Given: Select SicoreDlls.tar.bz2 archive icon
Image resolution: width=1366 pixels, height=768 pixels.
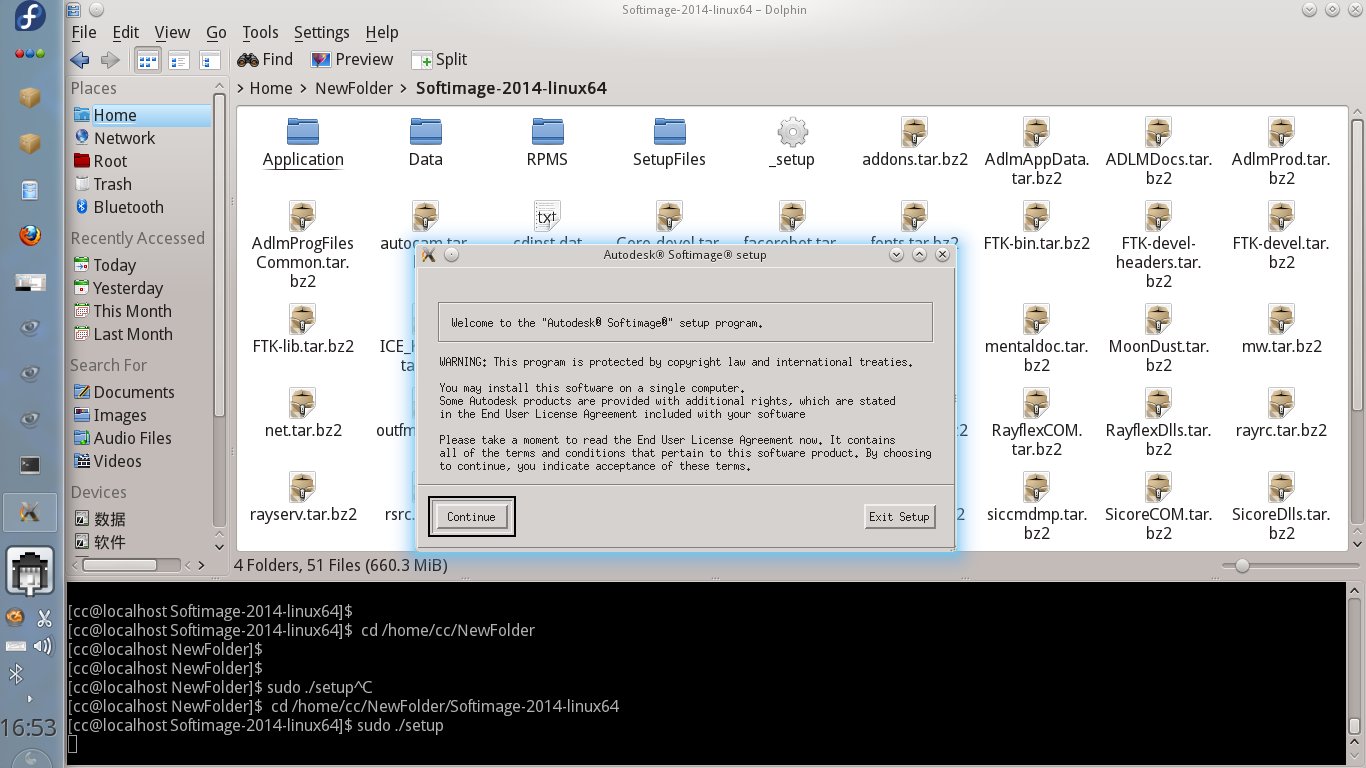Looking at the screenshot, I should 1282,487.
